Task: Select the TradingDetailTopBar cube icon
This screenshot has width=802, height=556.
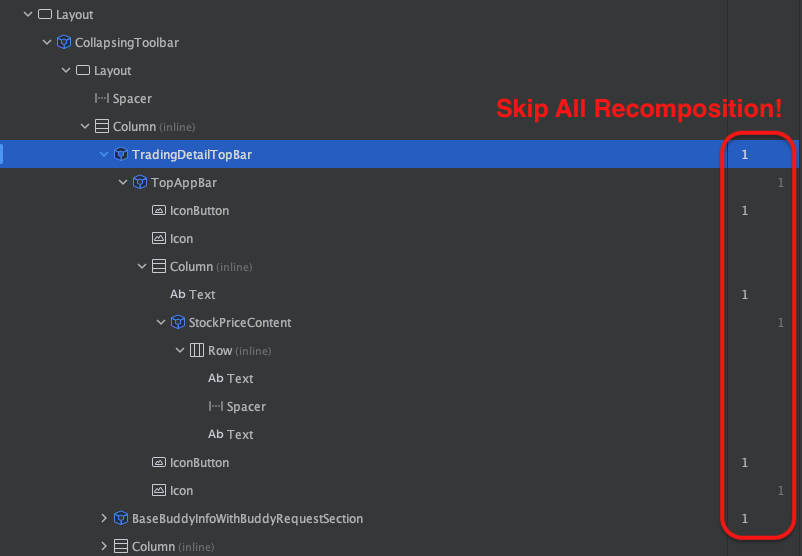Action: (x=121, y=154)
